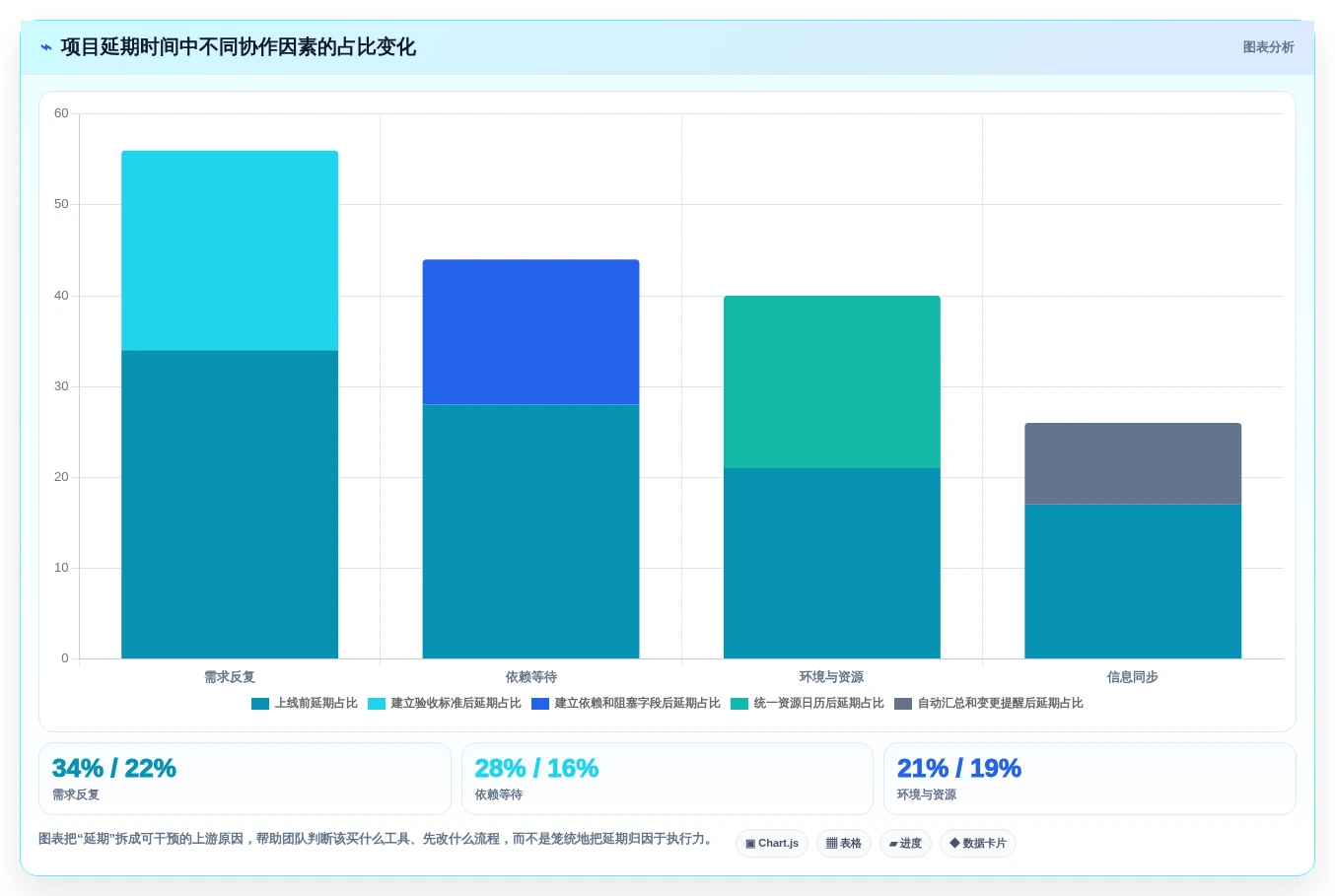The height and width of the screenshot is (896, 1335).
Task: Click the 数据卡片 tag chip
Action: tap(978, 843)
